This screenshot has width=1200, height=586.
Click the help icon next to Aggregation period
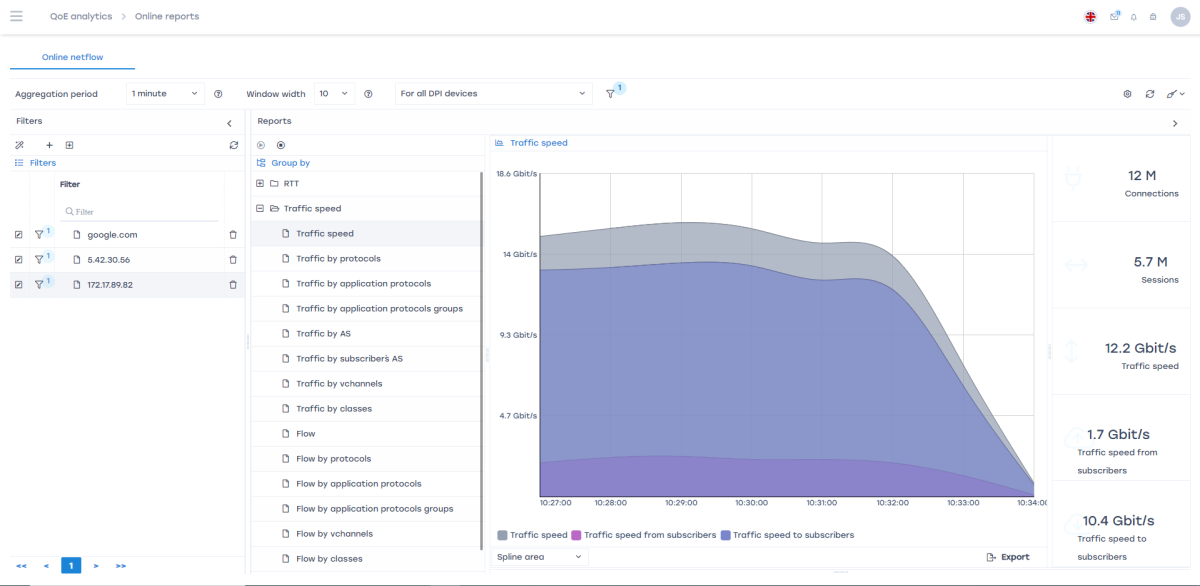tap(218, 94)
